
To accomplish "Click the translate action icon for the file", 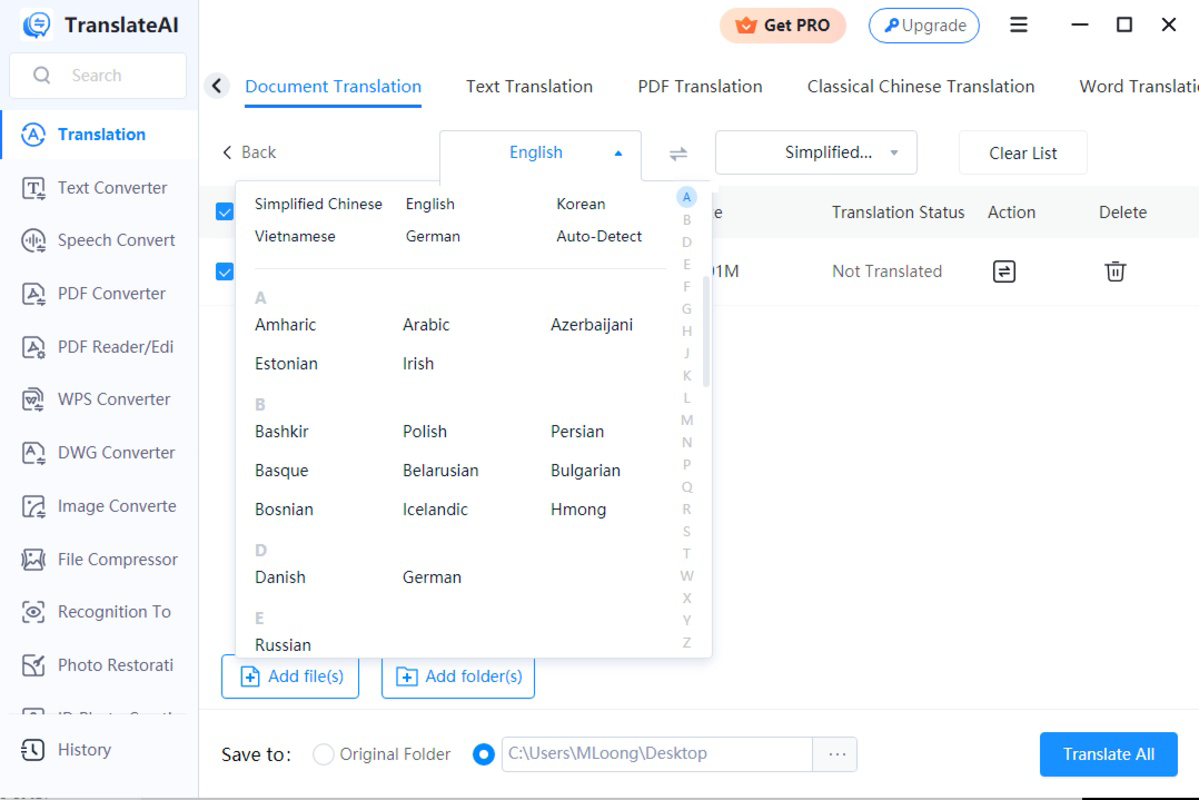I will 1004,272.
